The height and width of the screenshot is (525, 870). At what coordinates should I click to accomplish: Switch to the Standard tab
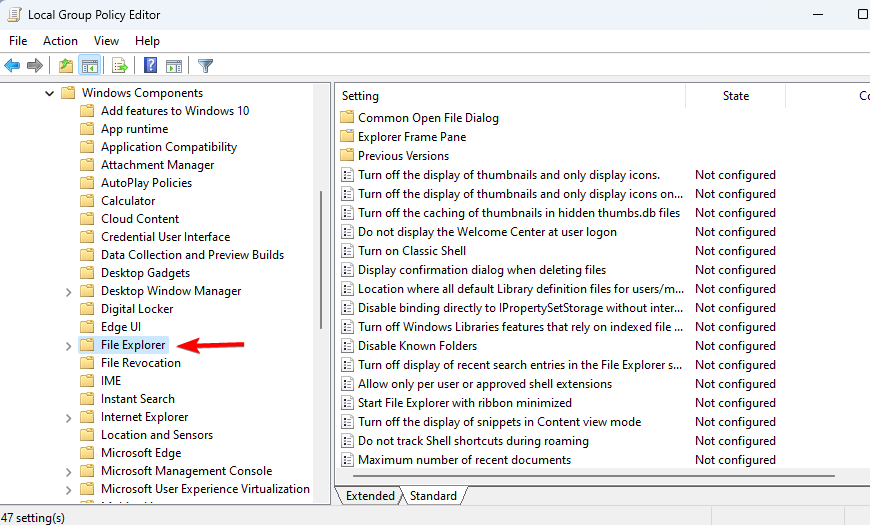[433, 496]
